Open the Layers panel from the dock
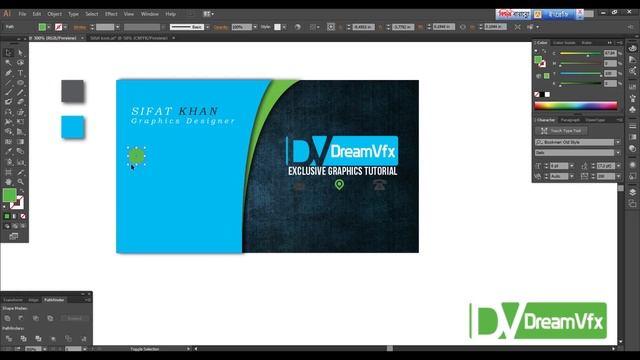 632,192
